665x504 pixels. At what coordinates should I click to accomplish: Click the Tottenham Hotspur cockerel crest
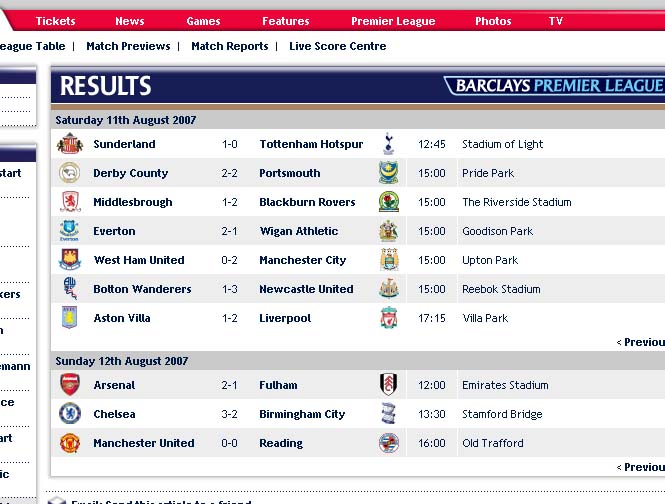coord(388,143)
